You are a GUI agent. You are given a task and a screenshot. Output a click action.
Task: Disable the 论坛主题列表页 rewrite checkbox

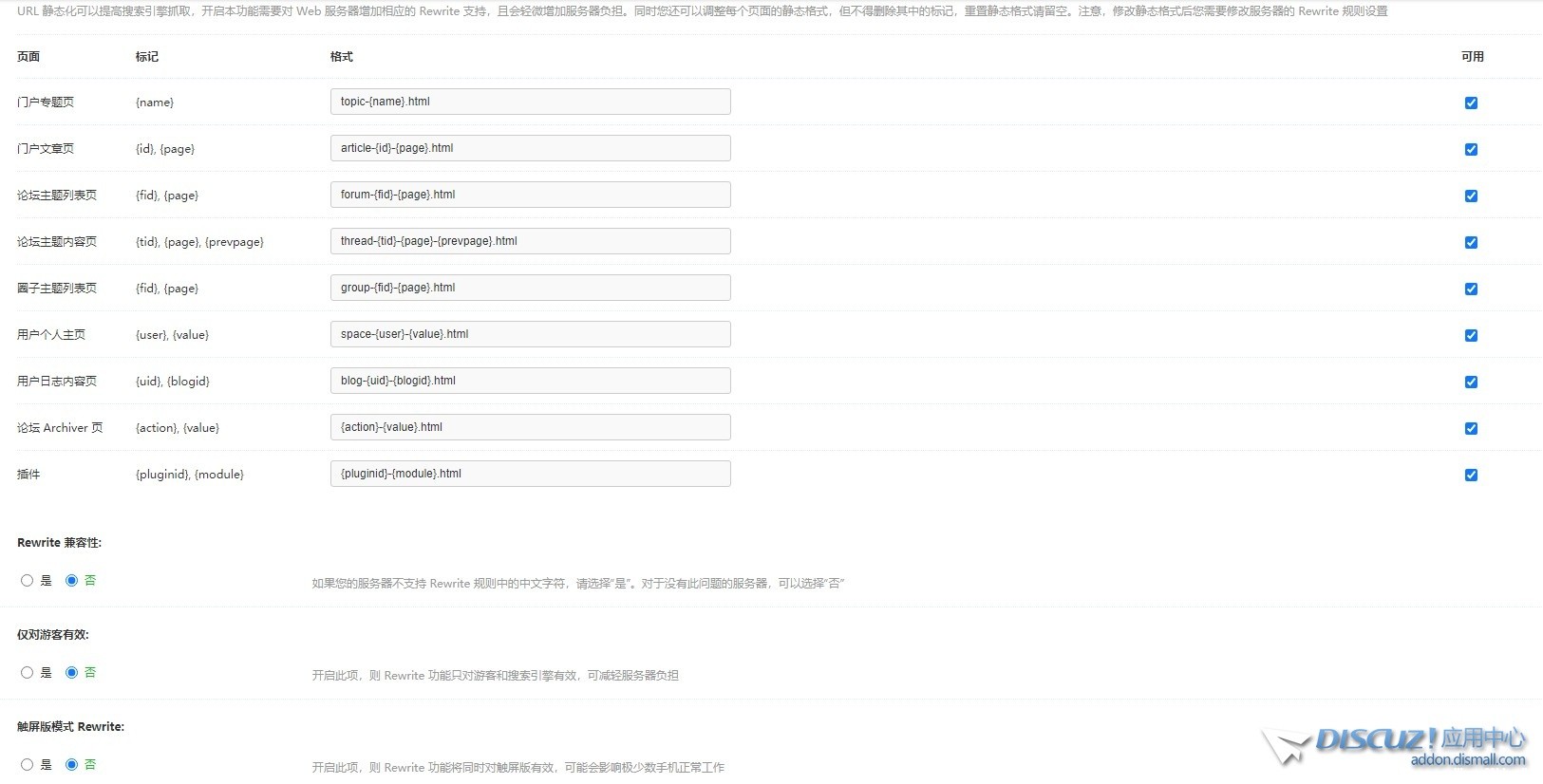pos(1471,196)
